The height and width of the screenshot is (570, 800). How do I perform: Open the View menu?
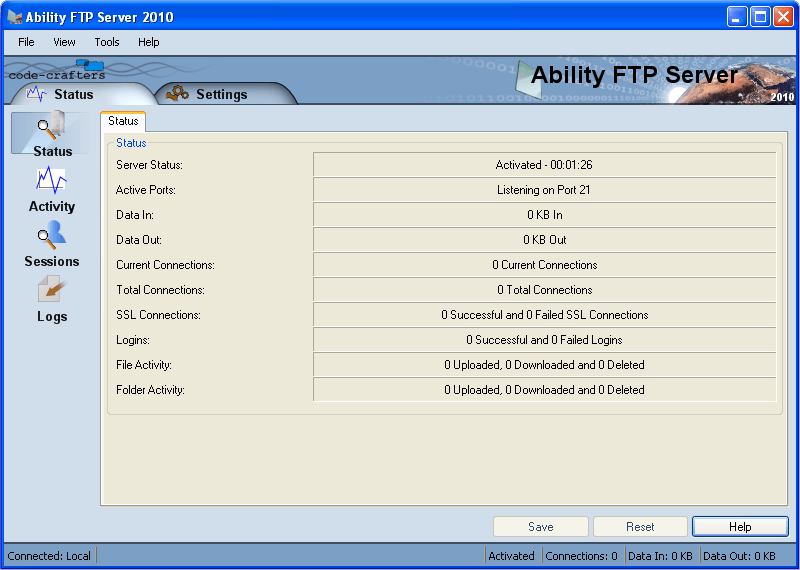click(64, 42)
